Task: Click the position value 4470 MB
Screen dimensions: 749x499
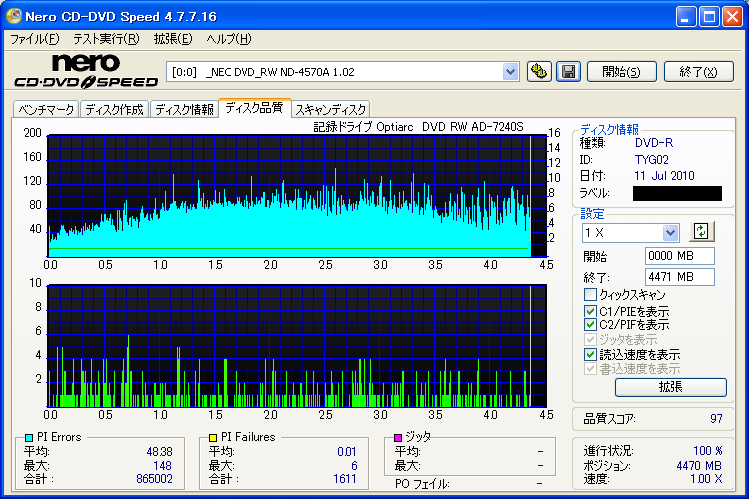Action: (x=699, y=466)
